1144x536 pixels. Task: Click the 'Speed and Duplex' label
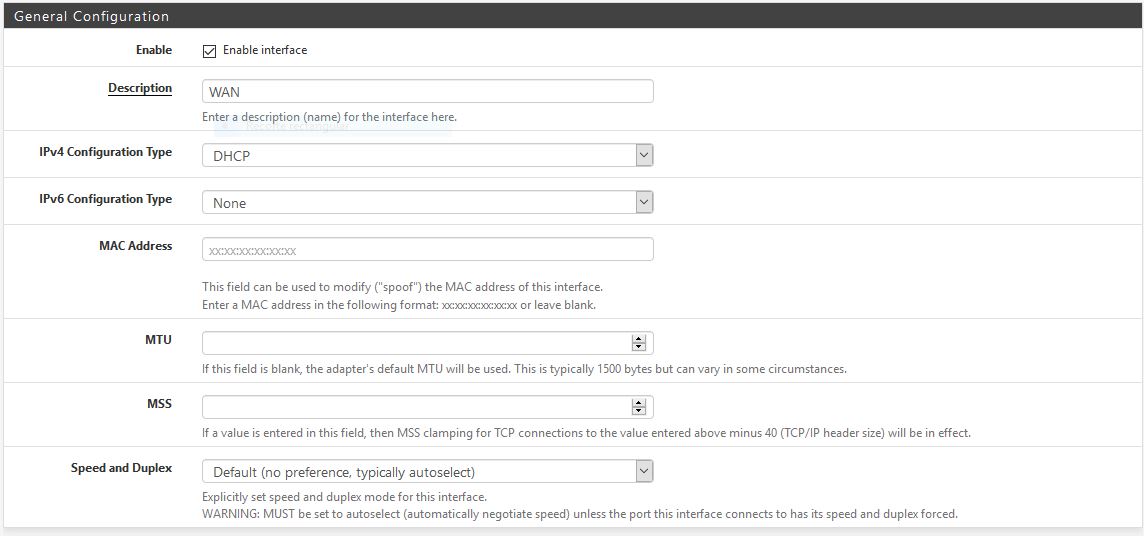121,468
